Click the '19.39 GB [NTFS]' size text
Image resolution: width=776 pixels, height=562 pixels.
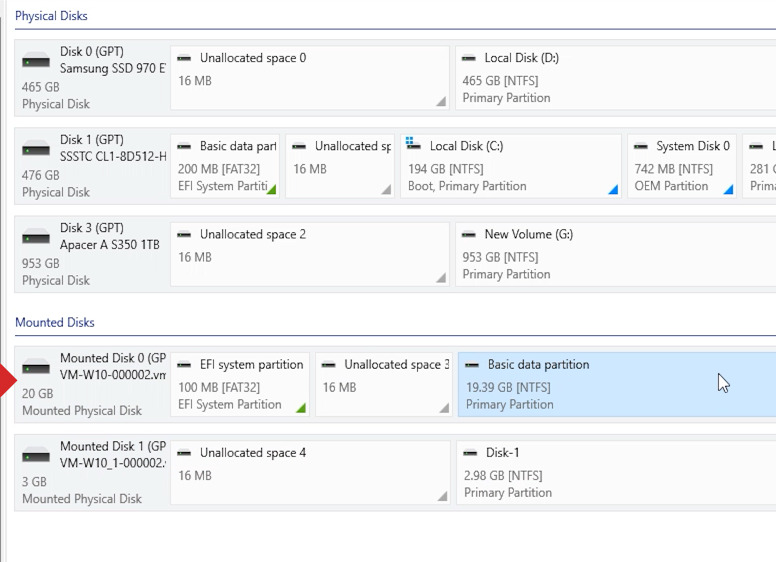click(508, 387)
